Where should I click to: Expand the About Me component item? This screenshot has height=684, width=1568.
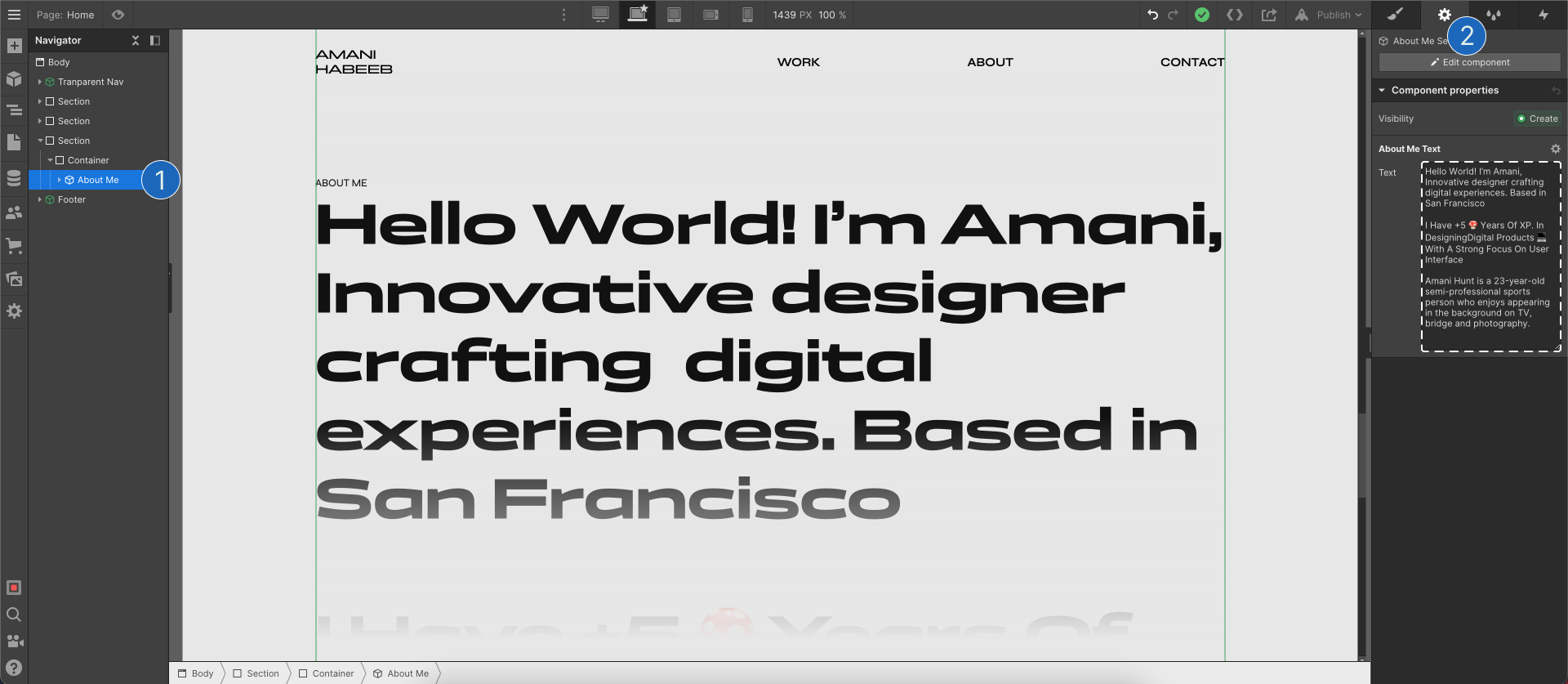click(x=59, y=180)
